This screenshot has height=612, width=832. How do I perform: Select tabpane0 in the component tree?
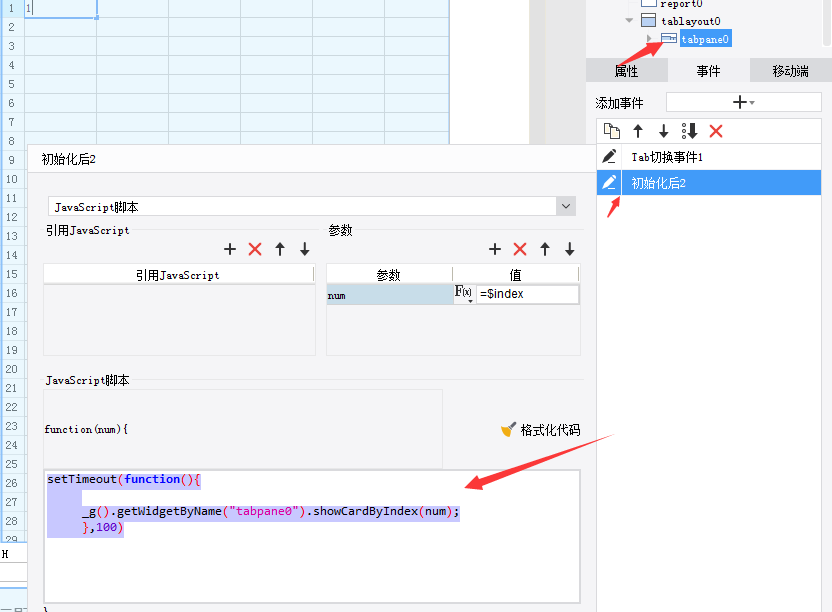(705, 39)
